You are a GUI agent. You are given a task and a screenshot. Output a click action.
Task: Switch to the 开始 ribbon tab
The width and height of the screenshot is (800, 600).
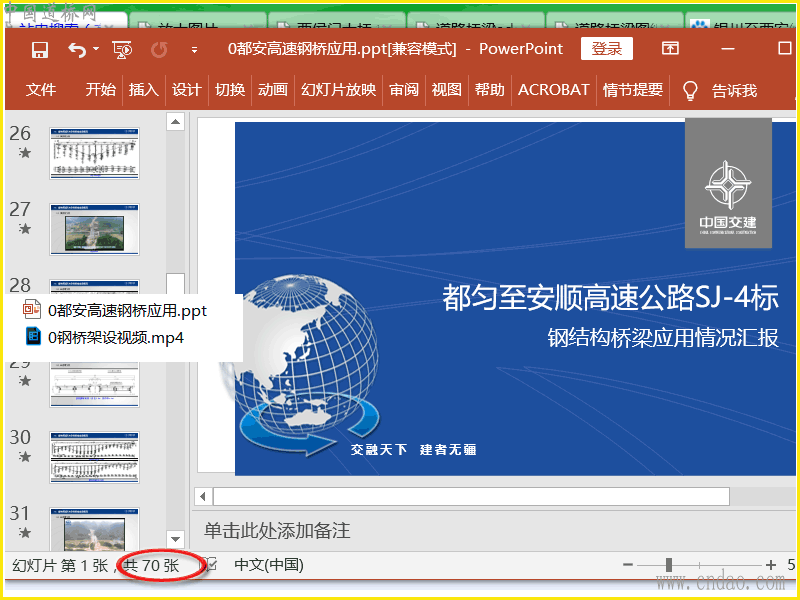click(101, 90)
